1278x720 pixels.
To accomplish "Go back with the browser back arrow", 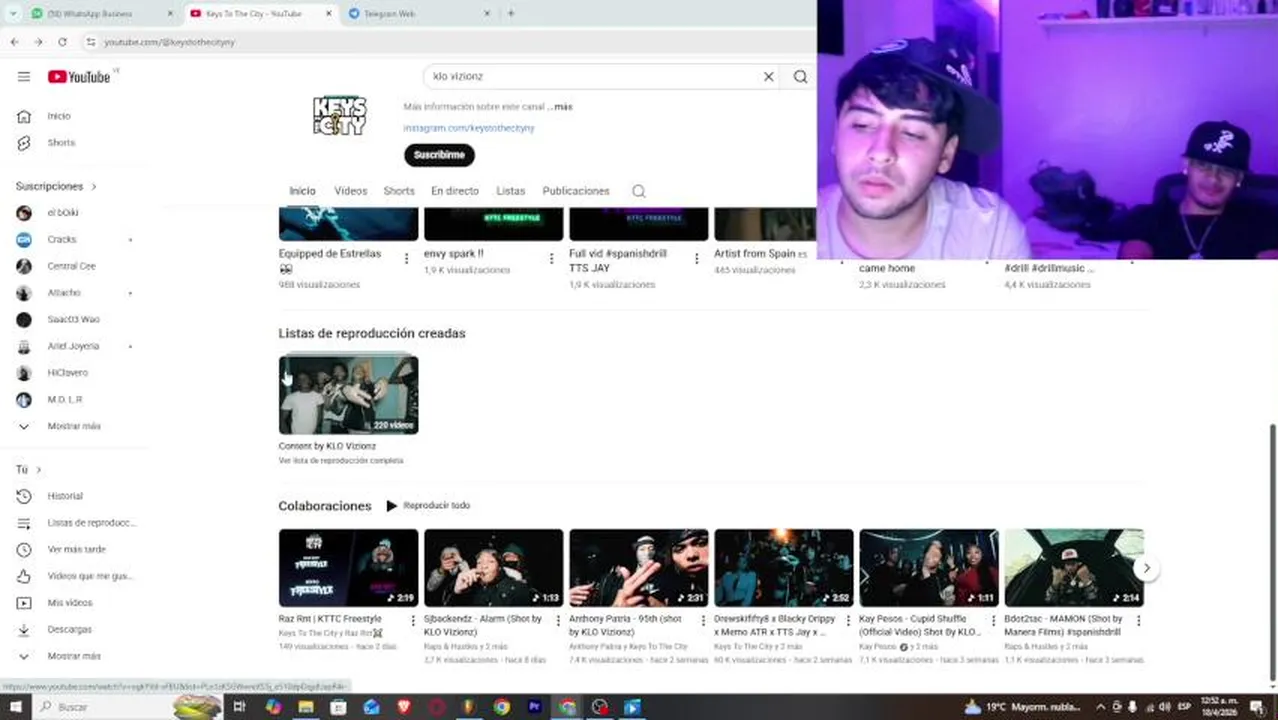I will click(x=14, y=42).
